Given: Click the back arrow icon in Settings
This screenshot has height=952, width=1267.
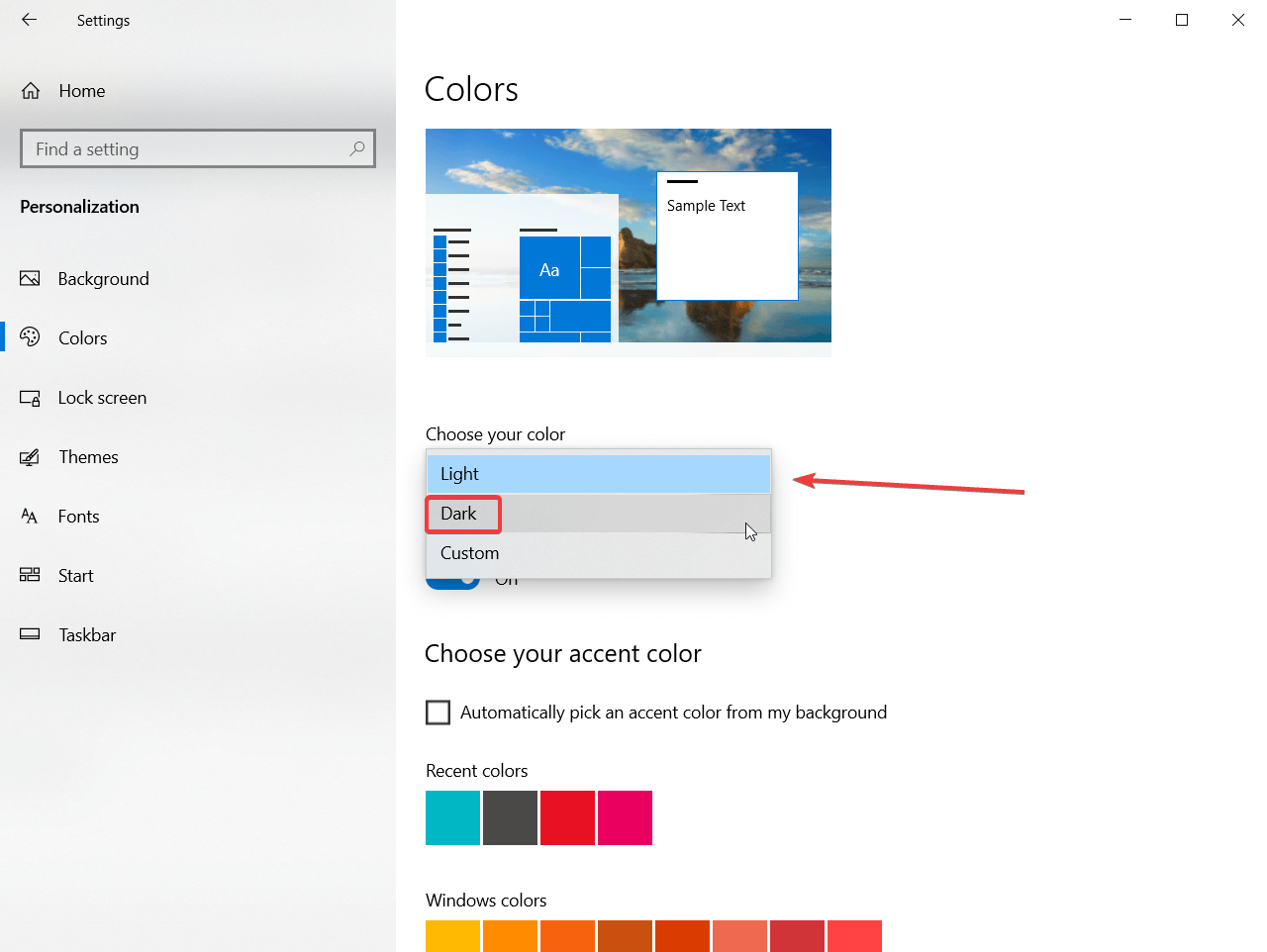Looking at the screenshot, I should (29, 20).
